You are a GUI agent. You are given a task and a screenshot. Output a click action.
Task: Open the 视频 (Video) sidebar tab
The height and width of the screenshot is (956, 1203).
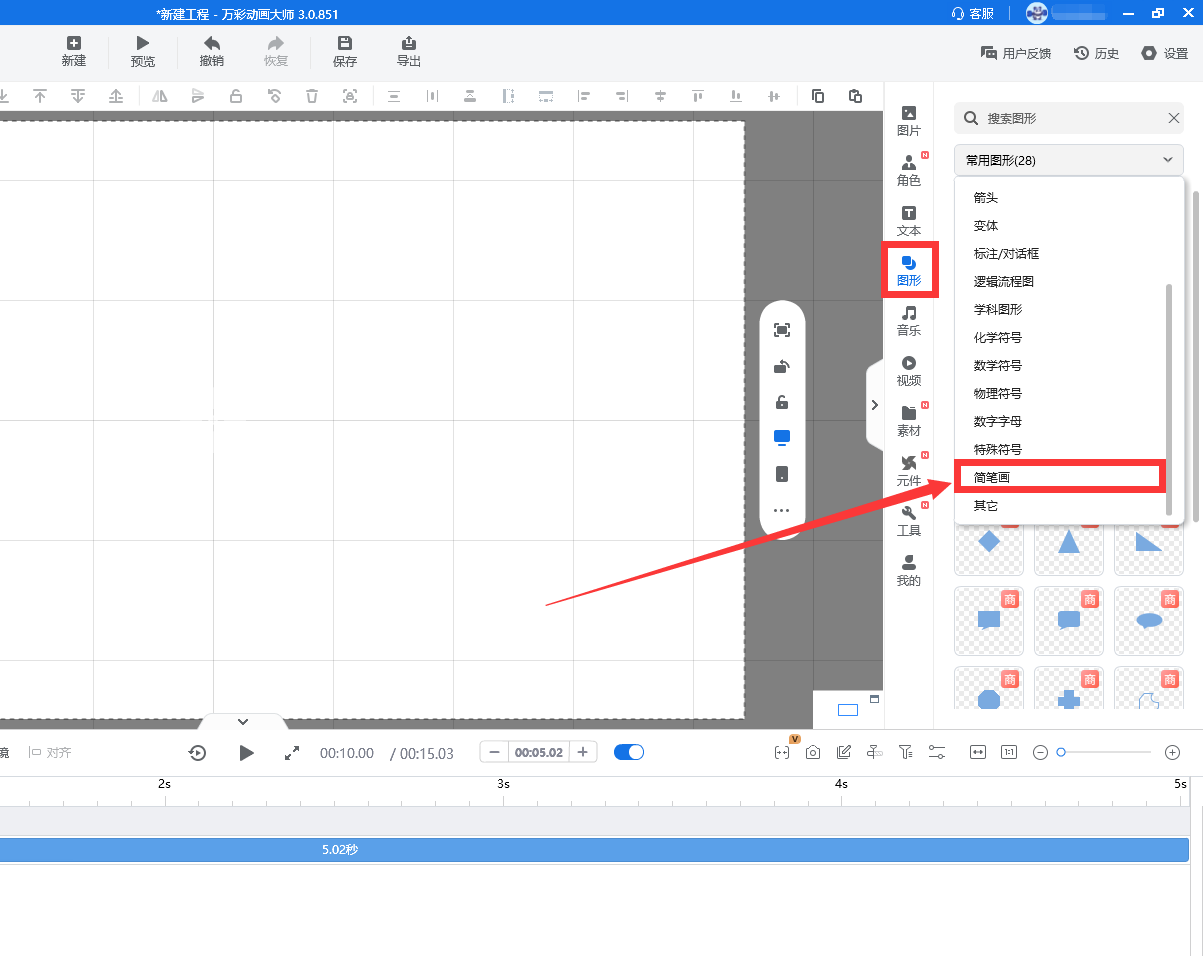coord(909,370)
